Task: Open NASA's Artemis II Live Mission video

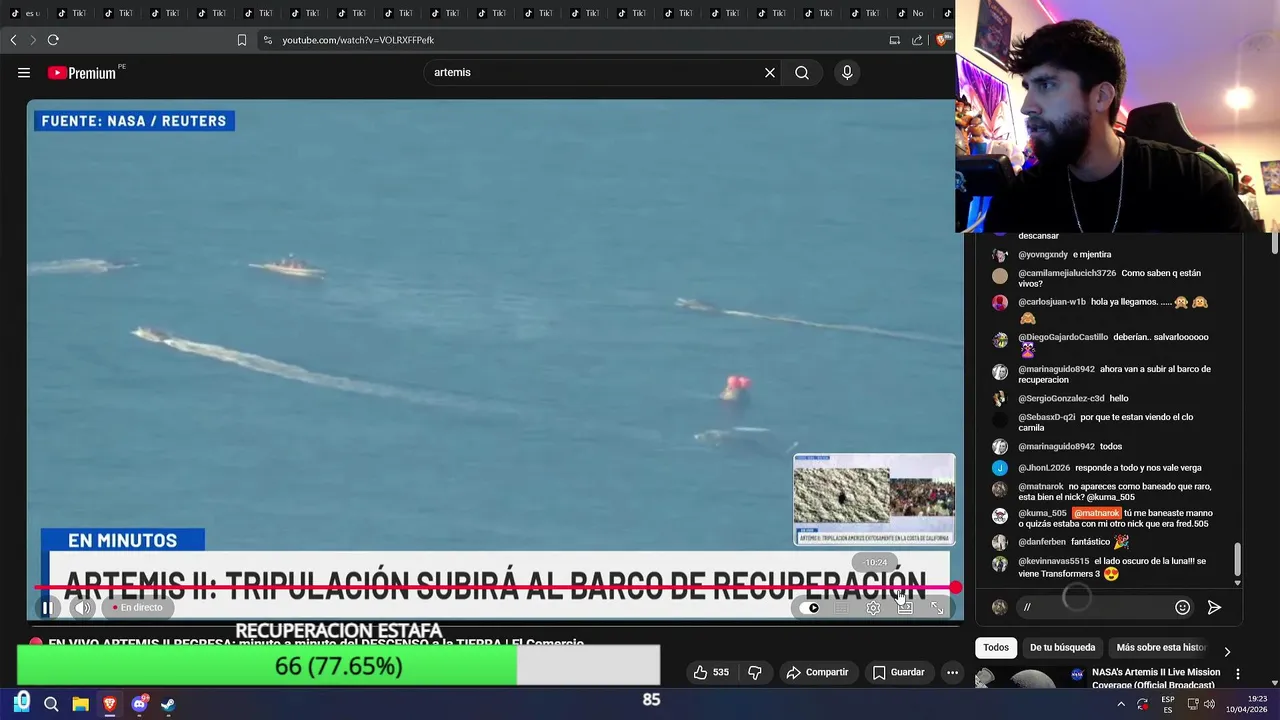Action: point(1156,678)
